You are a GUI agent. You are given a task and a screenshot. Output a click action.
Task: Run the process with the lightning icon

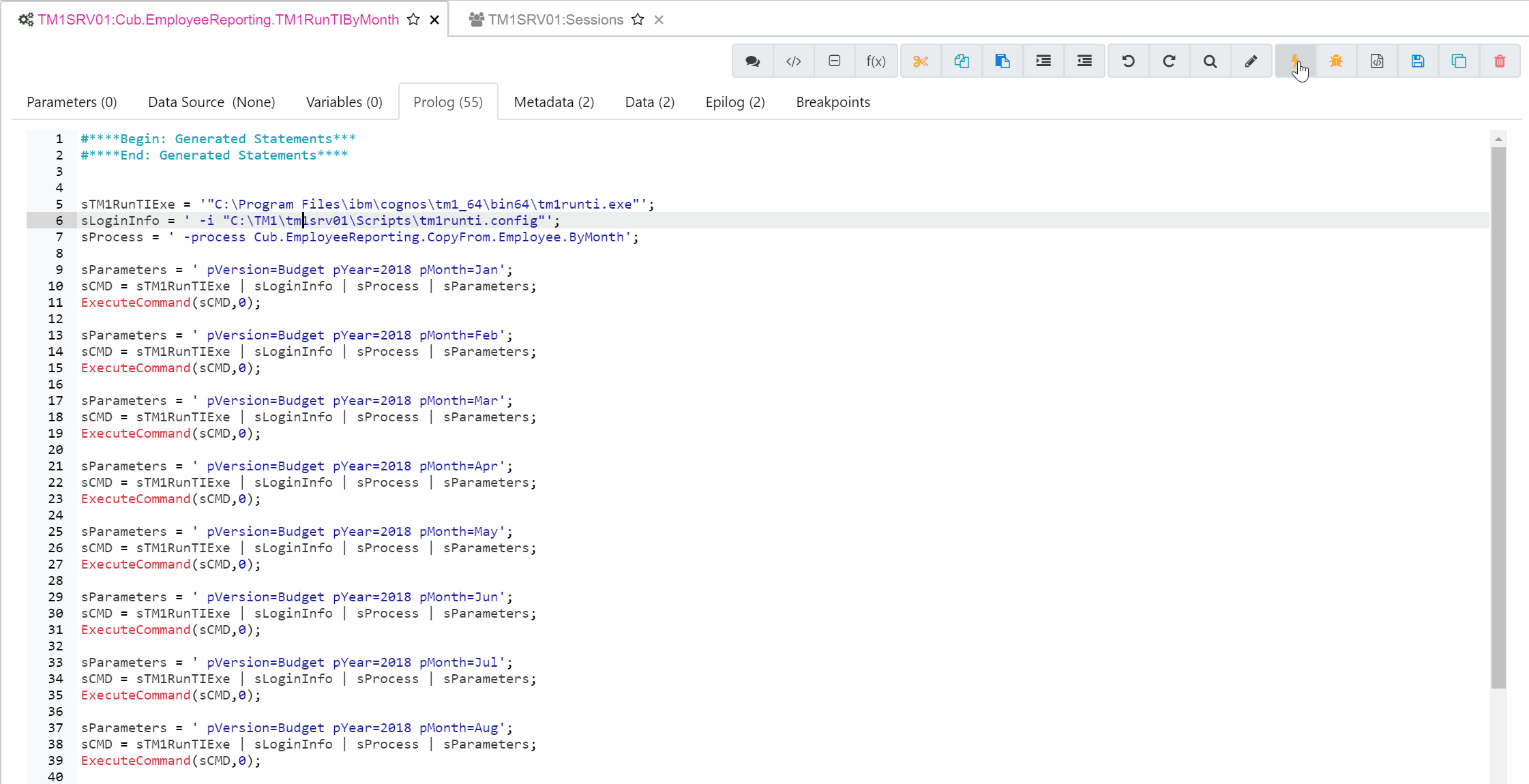tap(1294, 61)
